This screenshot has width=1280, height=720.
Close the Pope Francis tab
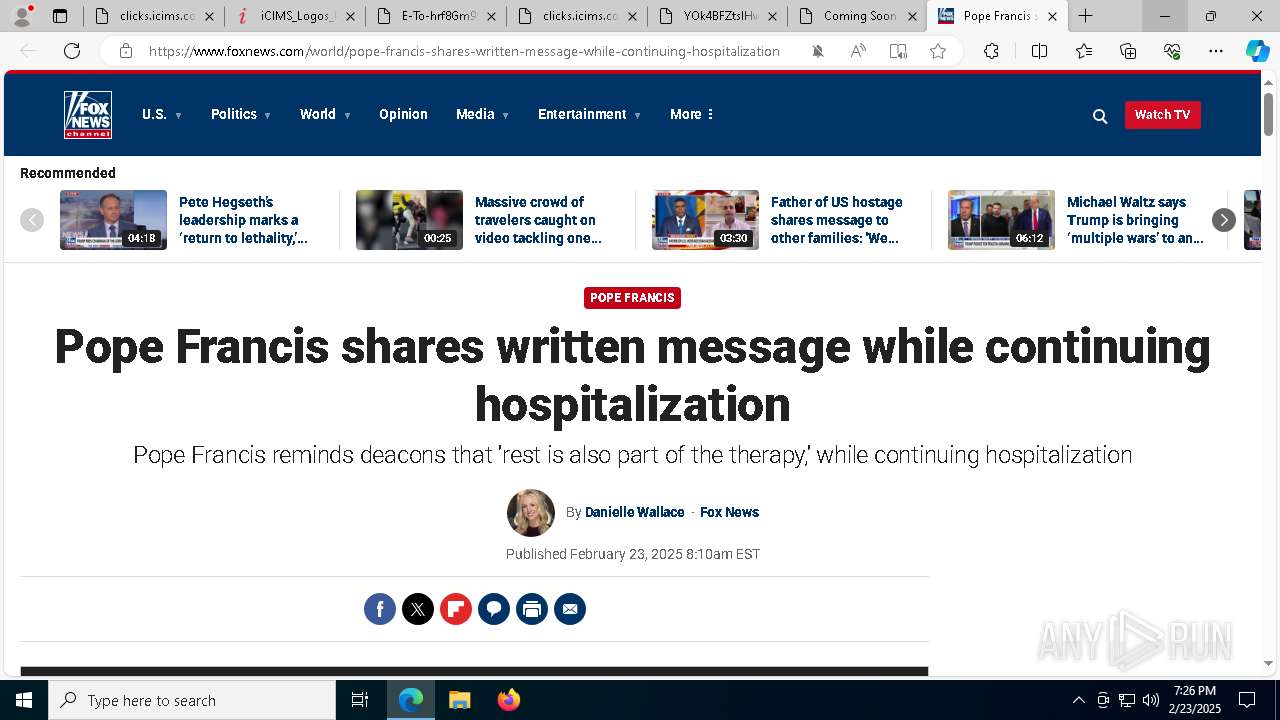1052,16
